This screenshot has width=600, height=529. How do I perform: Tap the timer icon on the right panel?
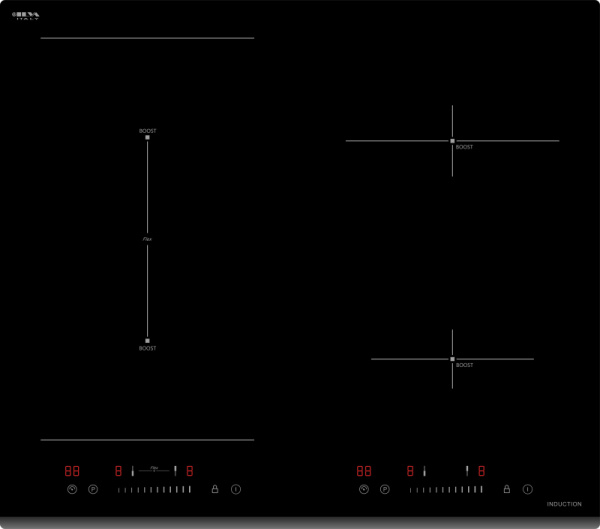tap(364, 489)
